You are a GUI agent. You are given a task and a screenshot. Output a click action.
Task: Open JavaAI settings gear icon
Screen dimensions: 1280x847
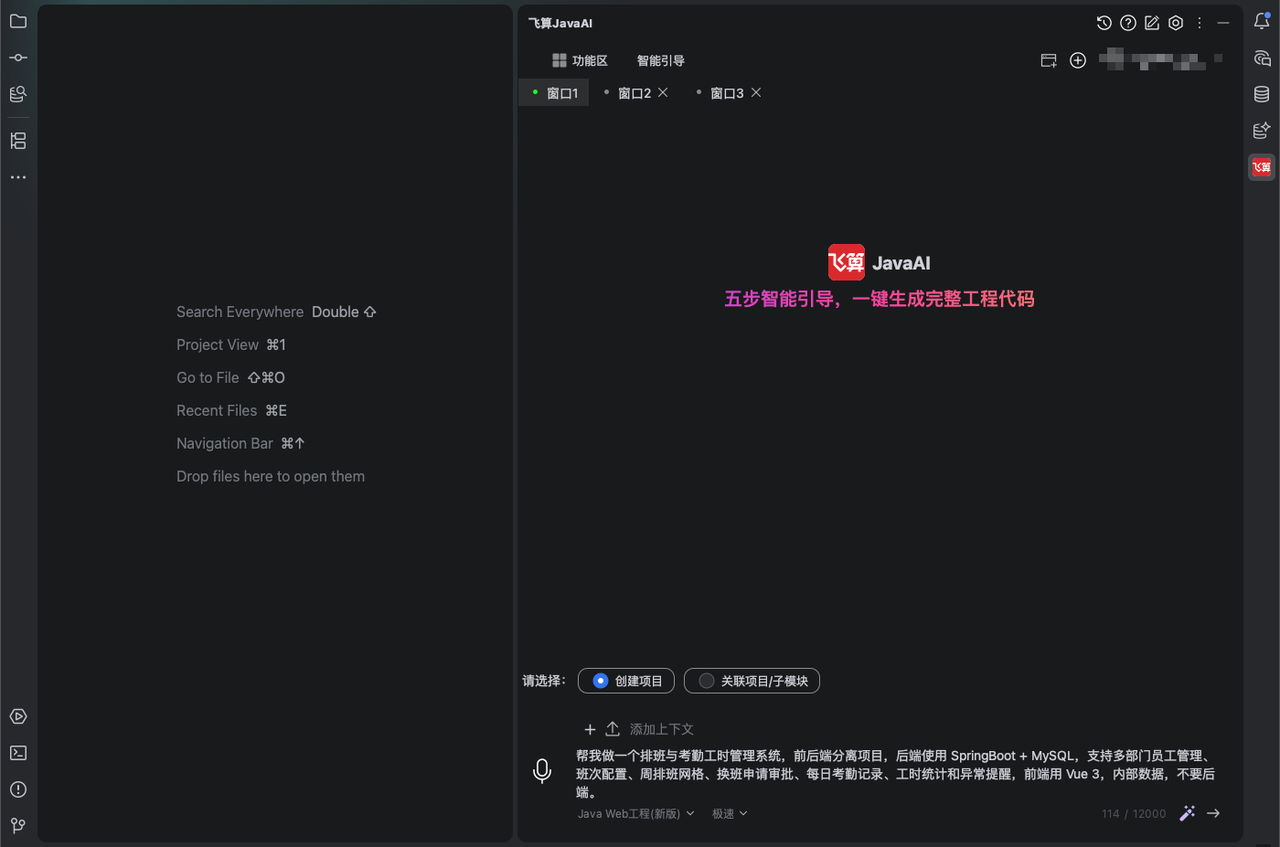(1176, 23)
